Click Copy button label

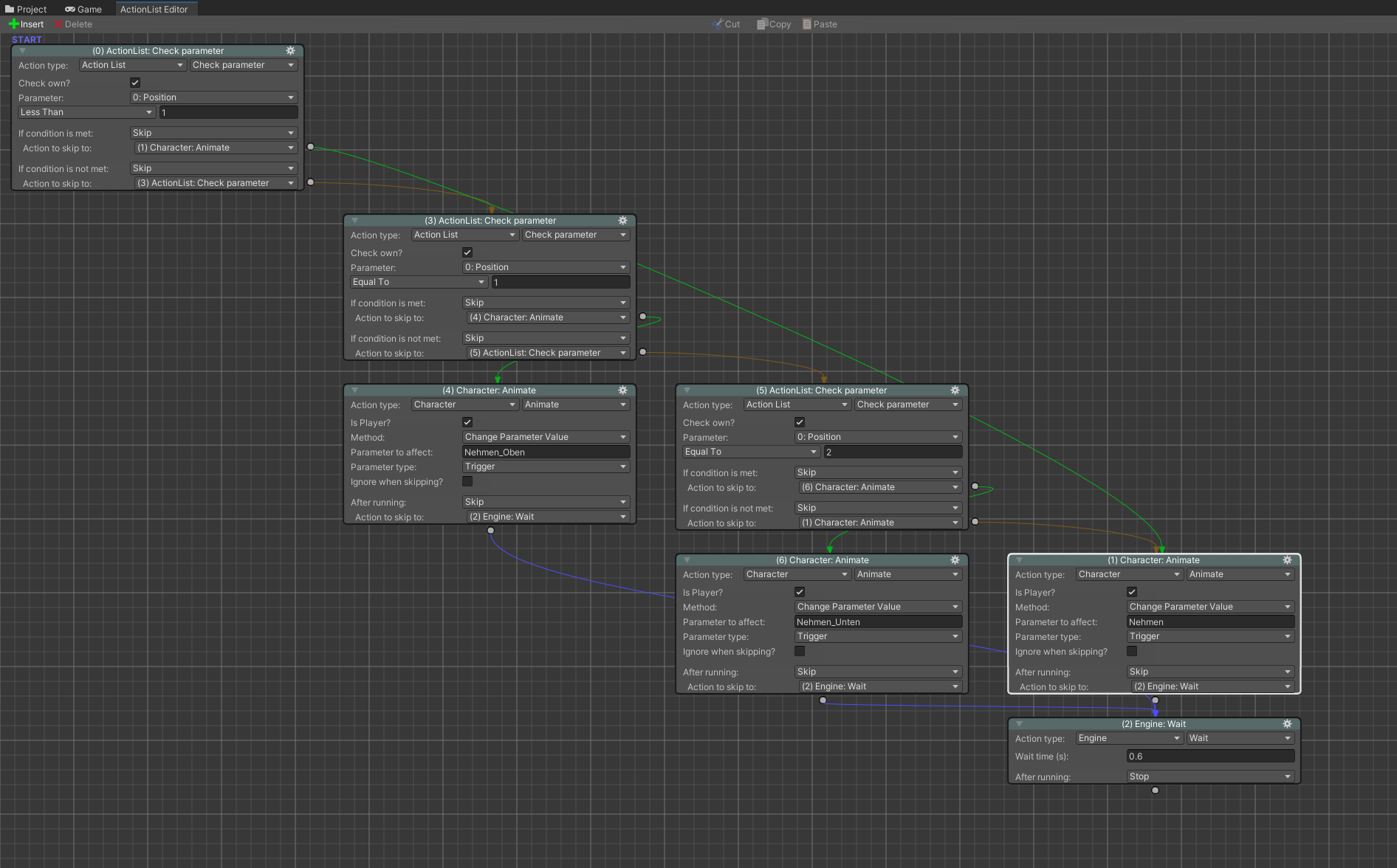[780, 24]
